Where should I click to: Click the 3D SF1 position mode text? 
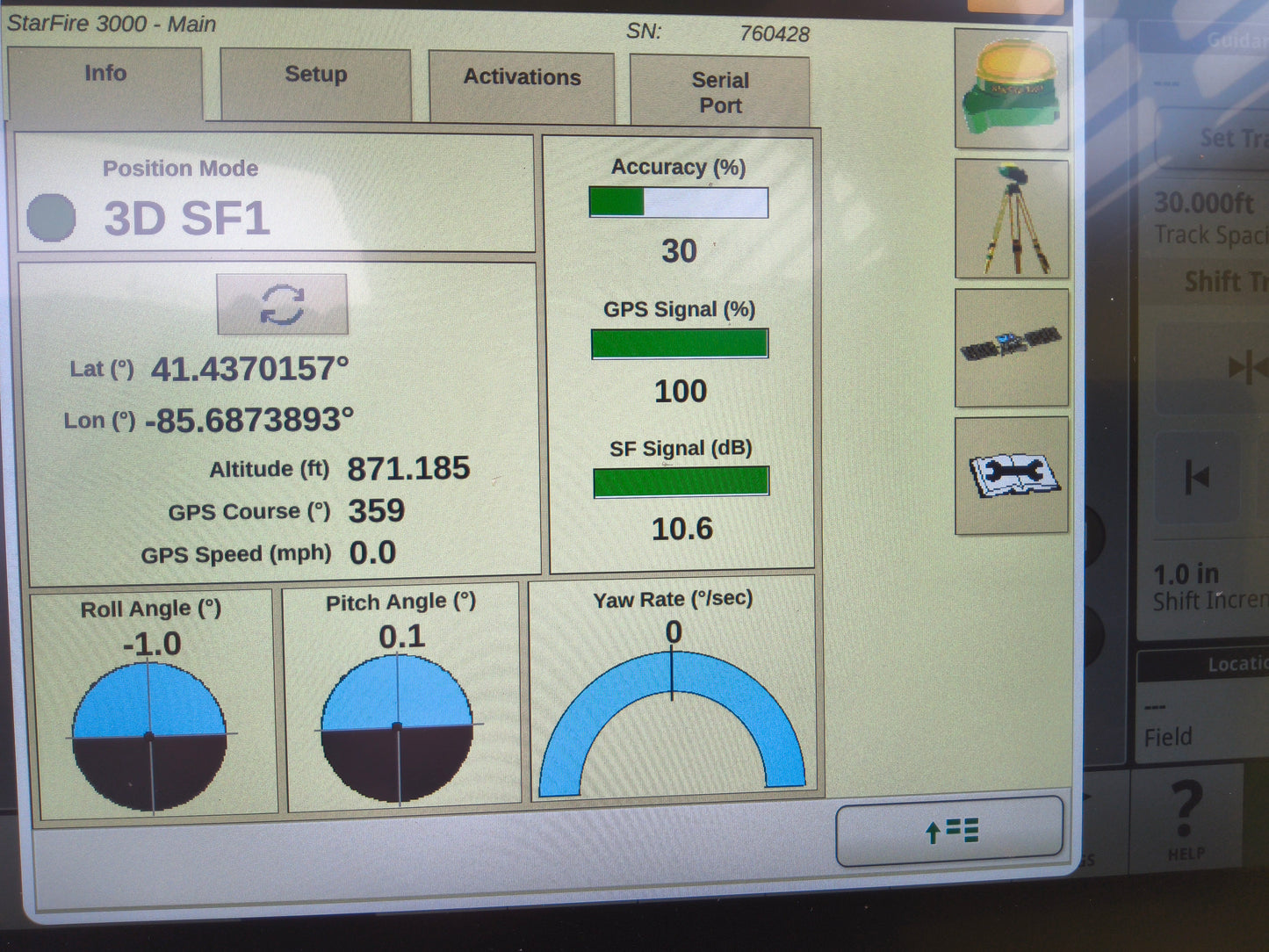186,219
